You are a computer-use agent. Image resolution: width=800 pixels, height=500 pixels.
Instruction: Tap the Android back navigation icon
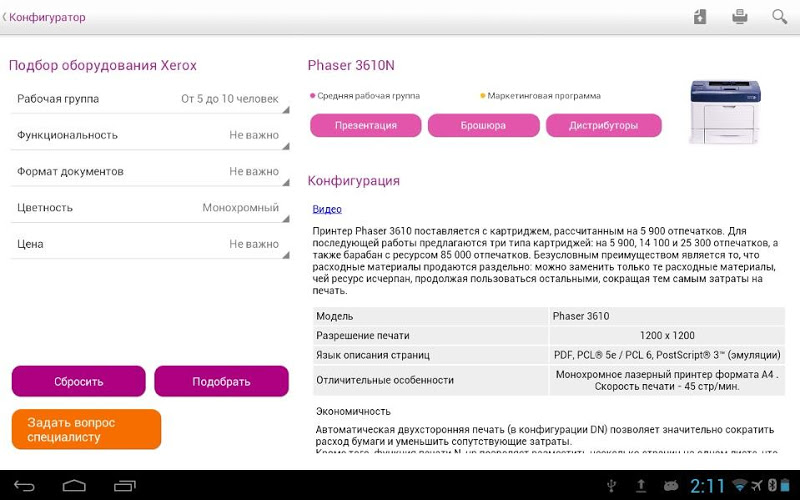point(24,486)
